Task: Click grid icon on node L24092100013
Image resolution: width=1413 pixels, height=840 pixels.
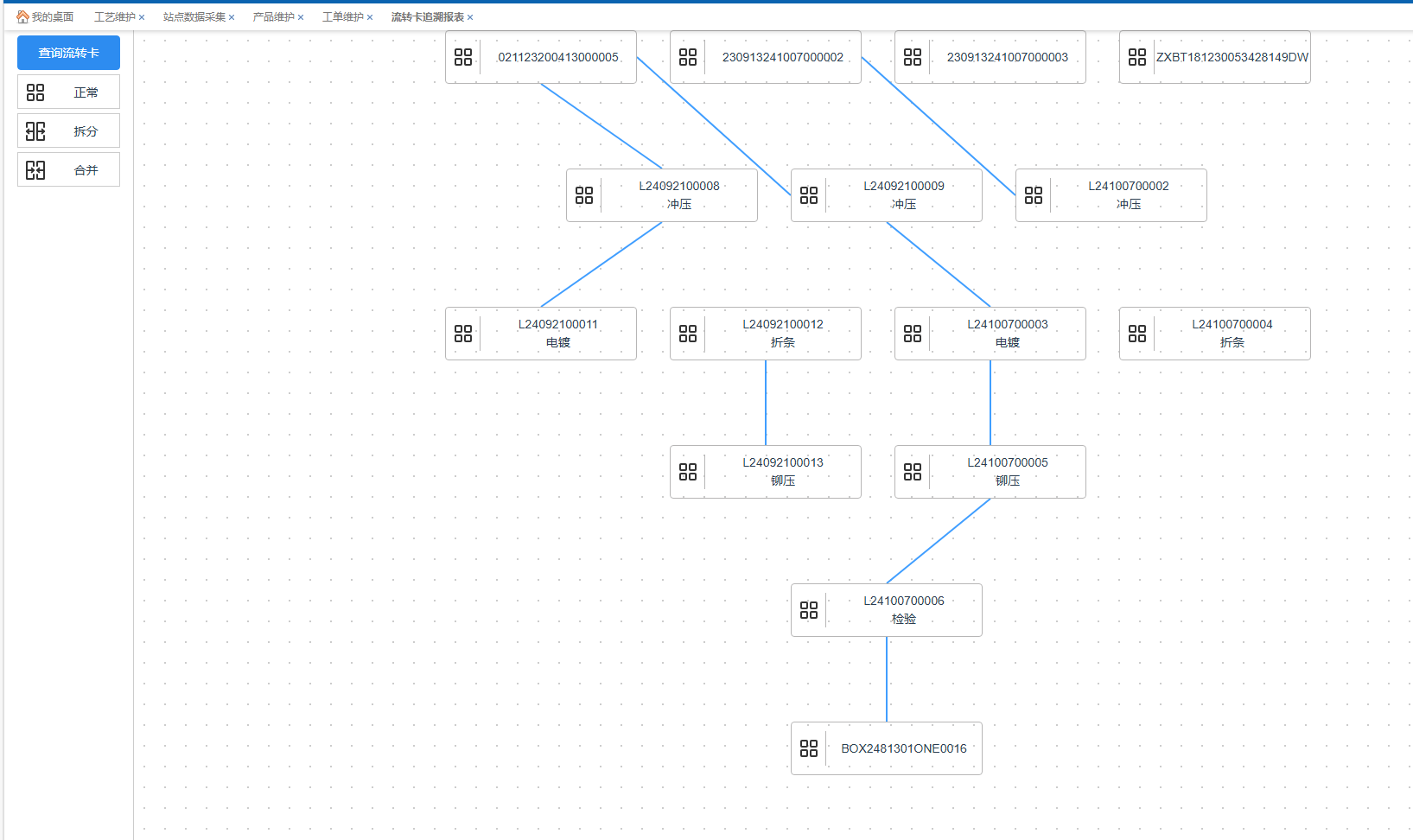Action: [x=688, y=472]
